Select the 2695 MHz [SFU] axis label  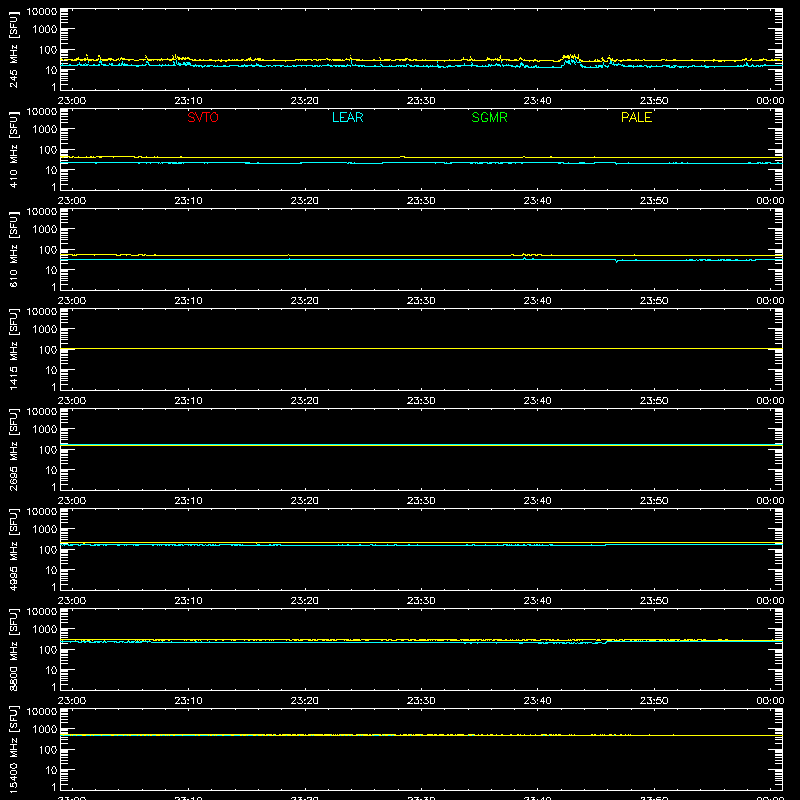pos(14,449)
